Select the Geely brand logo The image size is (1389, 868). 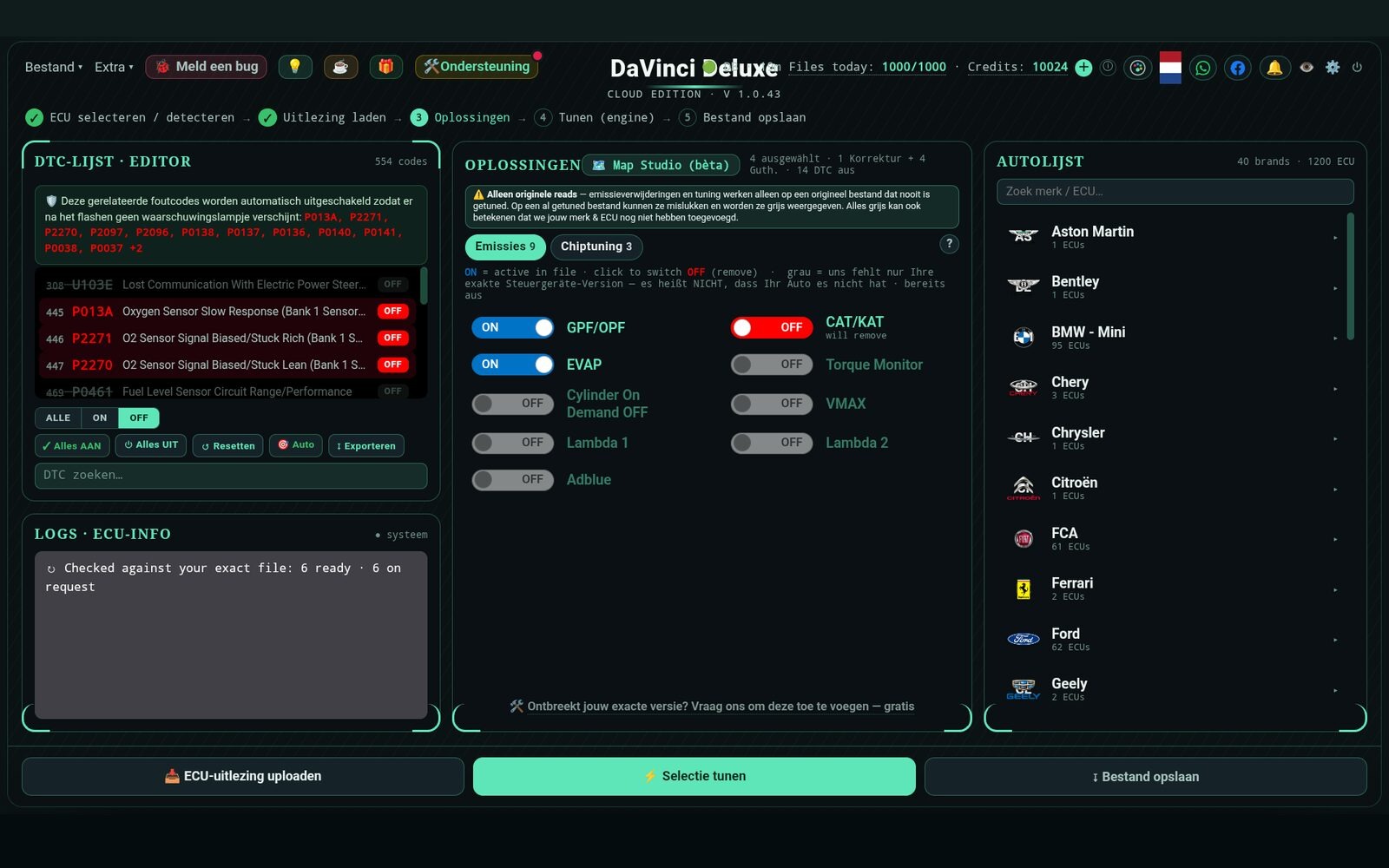pyautogui.click(x=1024, y=689)
